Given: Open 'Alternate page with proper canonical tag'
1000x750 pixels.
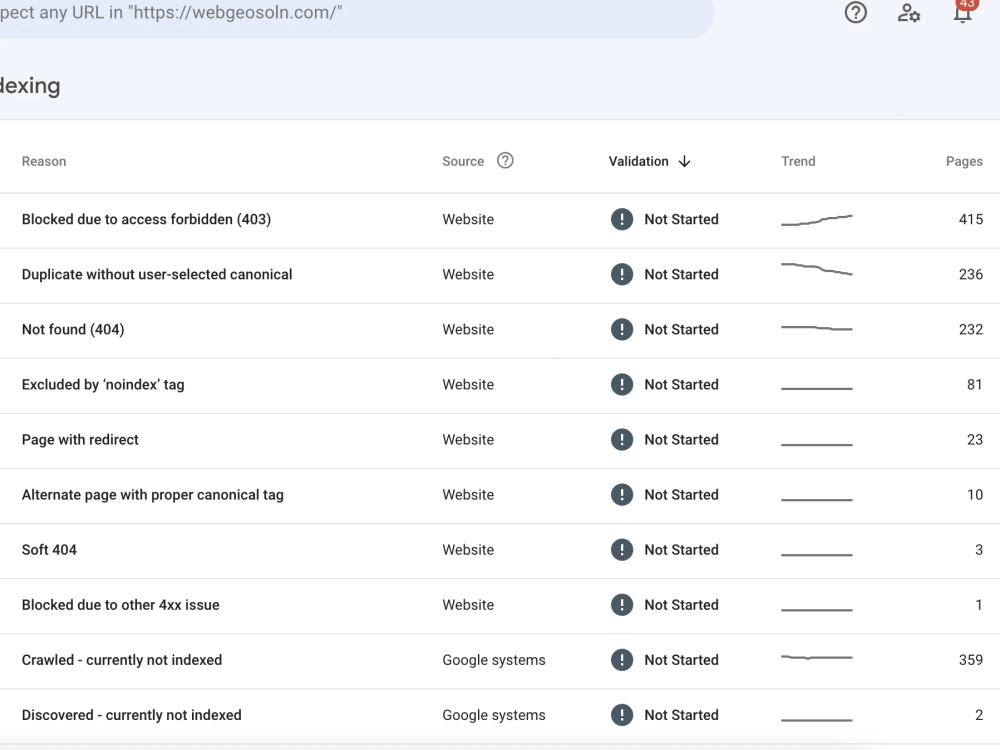Looking at the screenshot, I should click(152, 495).
